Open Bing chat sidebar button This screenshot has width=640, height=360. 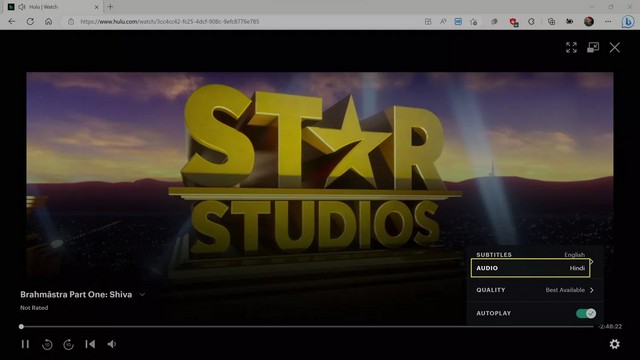tap(628, 21)
